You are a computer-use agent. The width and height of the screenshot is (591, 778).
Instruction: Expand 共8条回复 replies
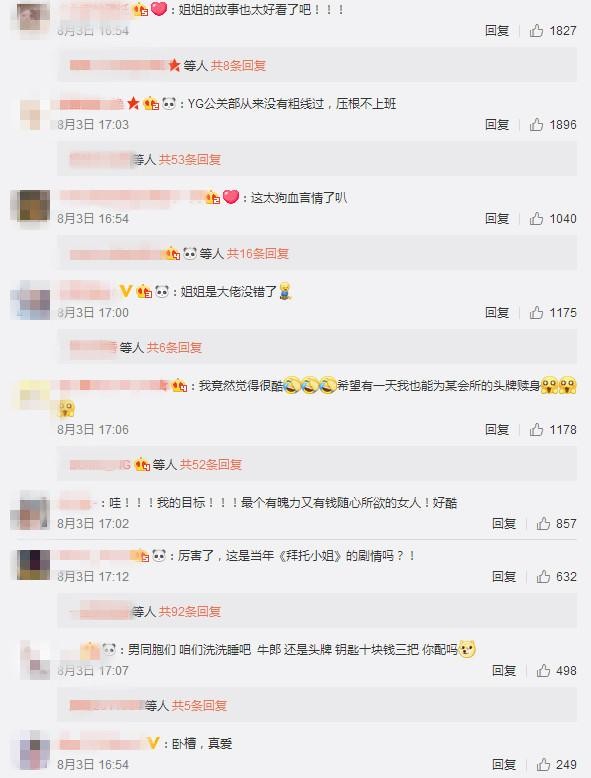pyautogui.click(x=238, y=65)
